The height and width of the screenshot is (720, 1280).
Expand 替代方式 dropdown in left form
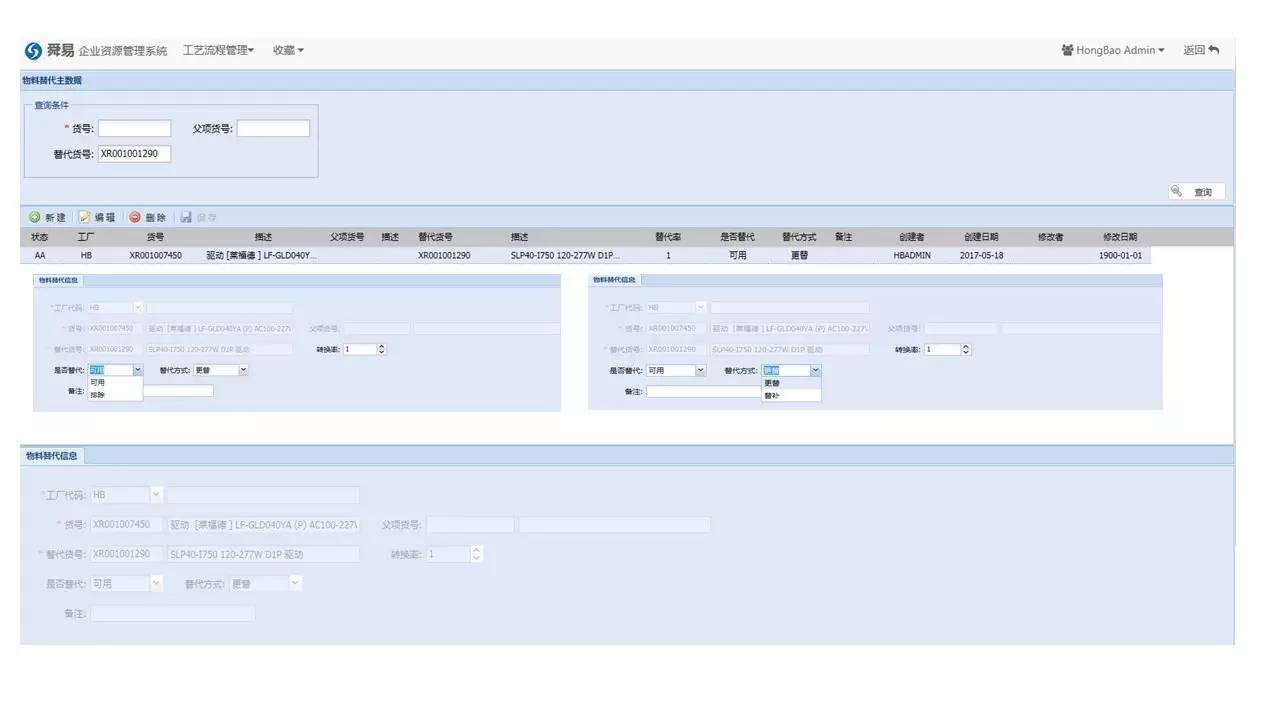tap(243, 370)
